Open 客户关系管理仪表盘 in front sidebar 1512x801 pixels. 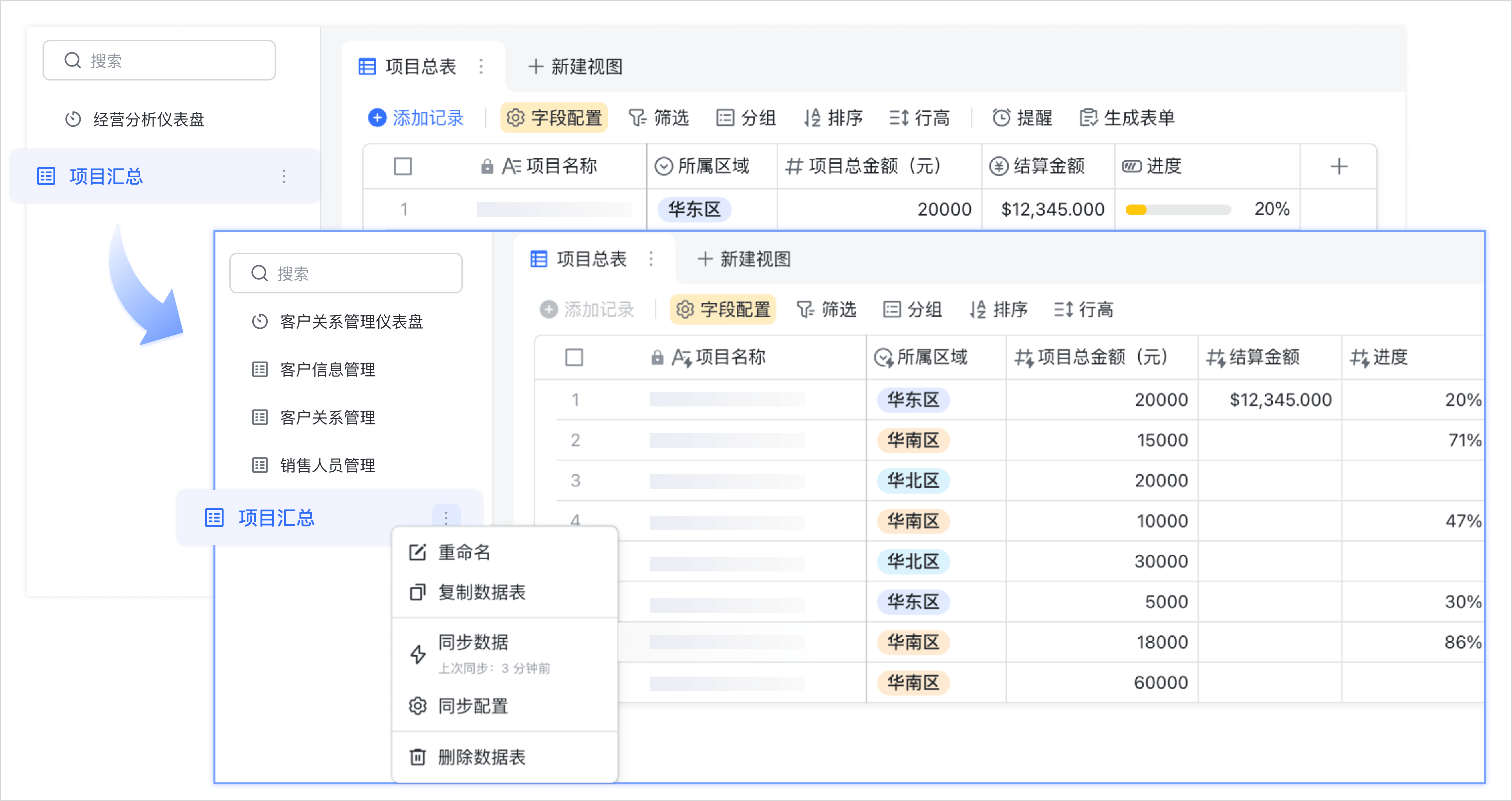338,322
